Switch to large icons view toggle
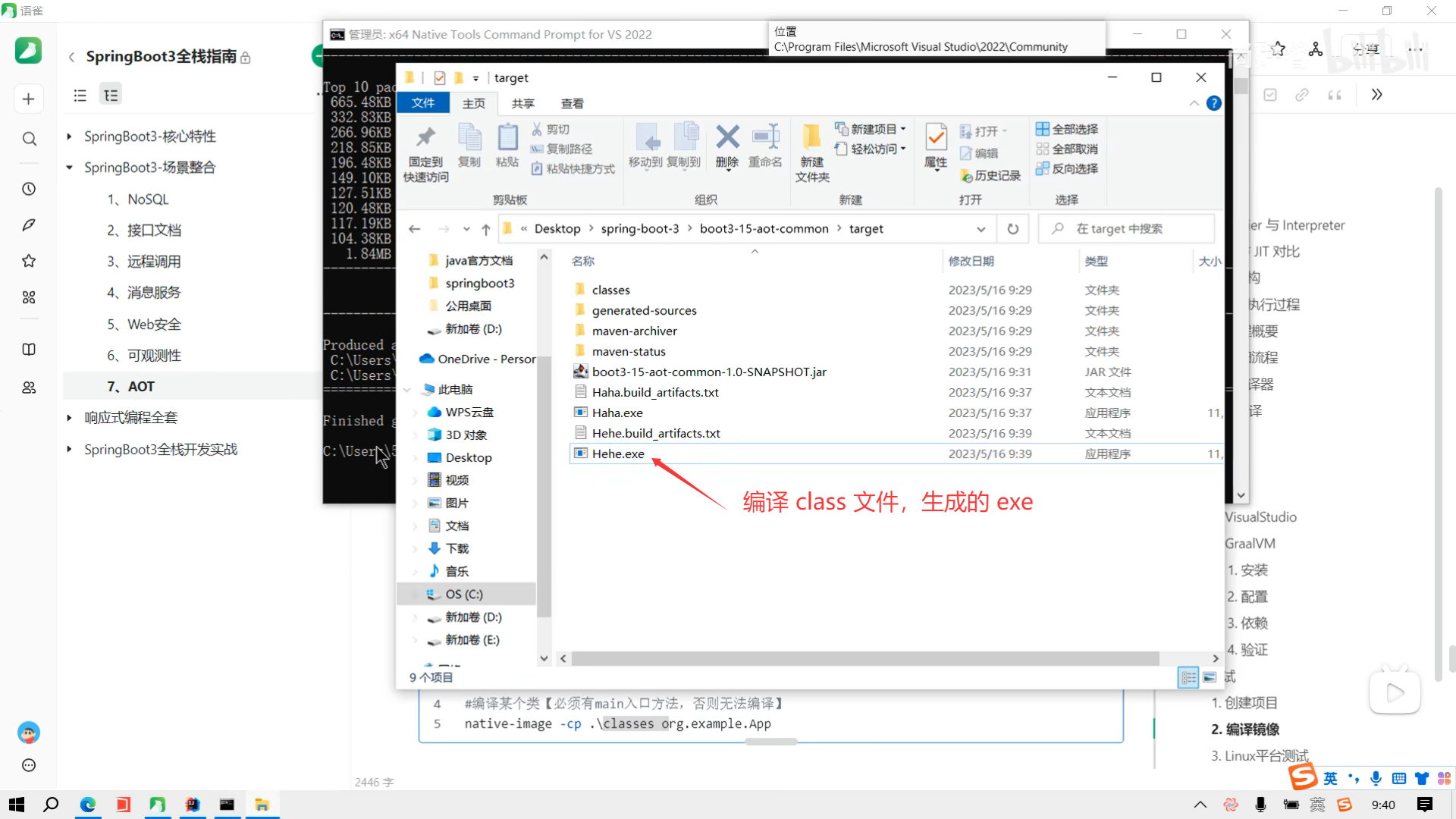The width and height of the screenshot is (1456, 819). (1210, 677)
